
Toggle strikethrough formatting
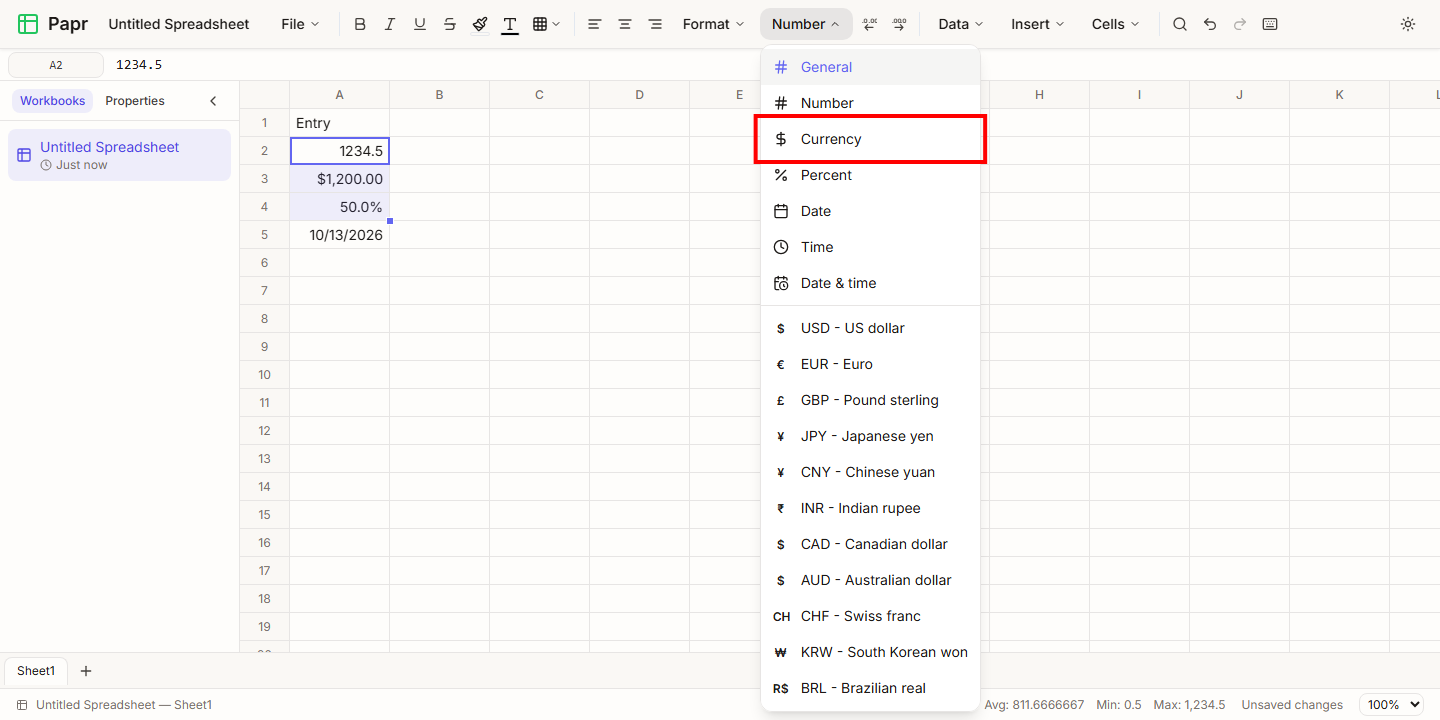tap(450, 24)
